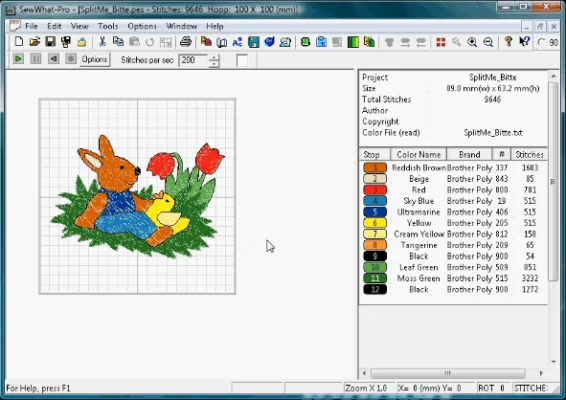The image size is (566, 400).
Task: Click the open book toolbar icon
Action: 222,42
